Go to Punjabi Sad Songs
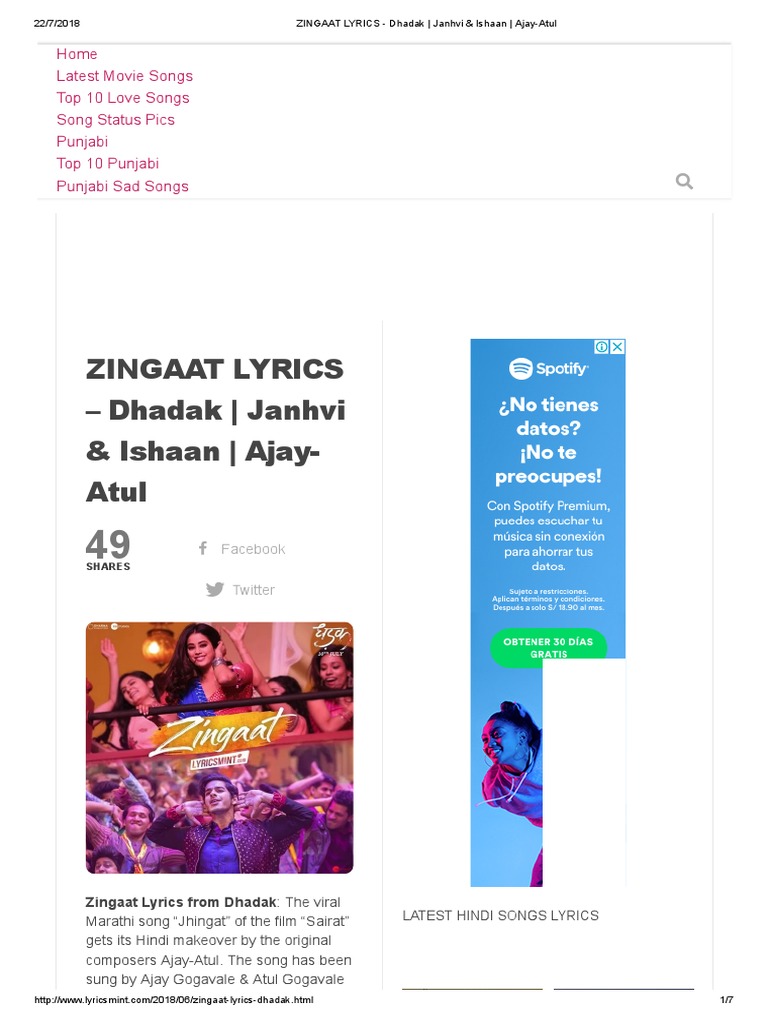The height and width of the screenshot is (1024, 768). 122,186
